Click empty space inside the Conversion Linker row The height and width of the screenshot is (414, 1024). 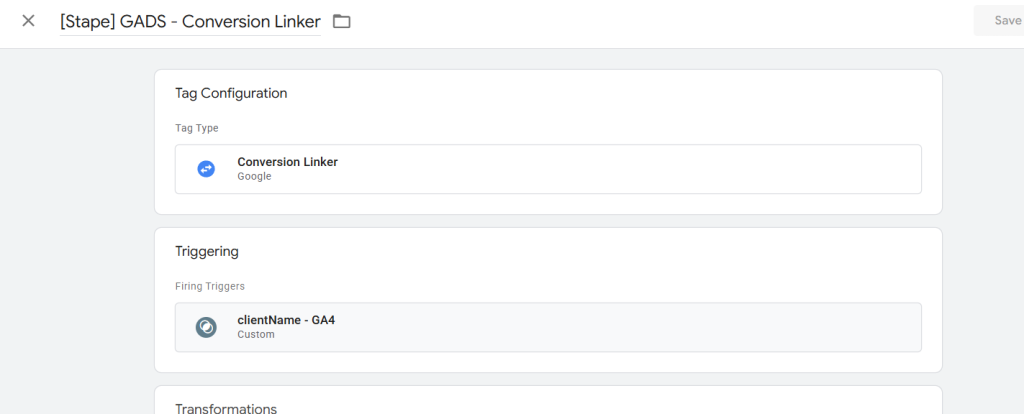tap(620, 169)
